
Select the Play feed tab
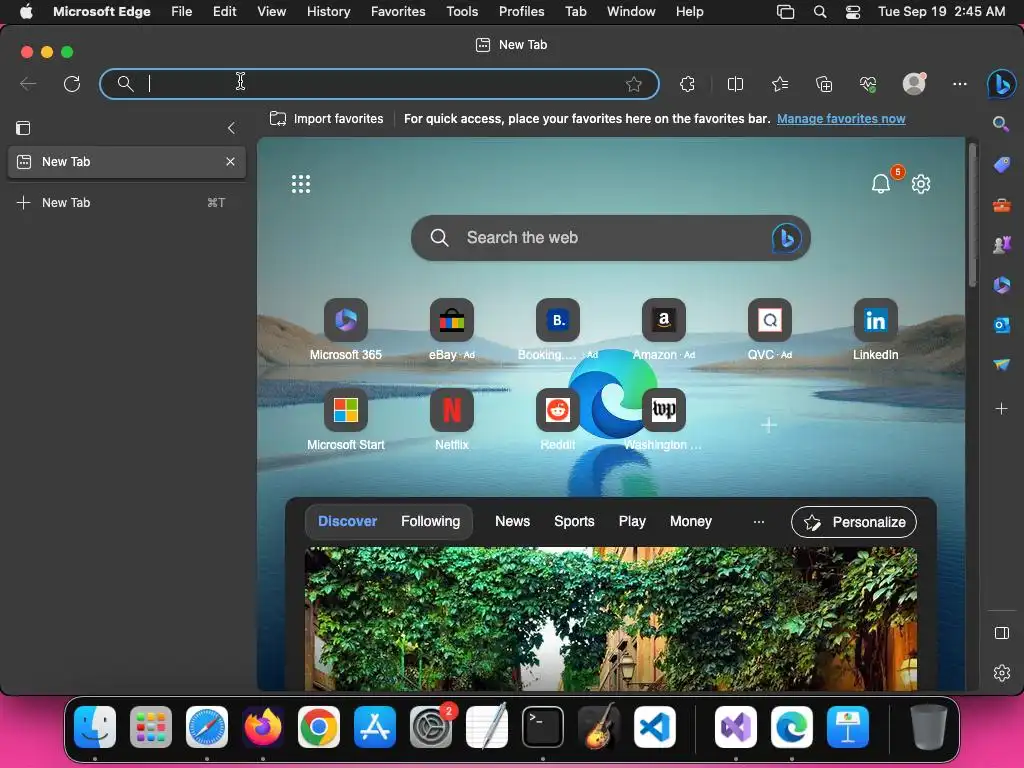[632, 521]
